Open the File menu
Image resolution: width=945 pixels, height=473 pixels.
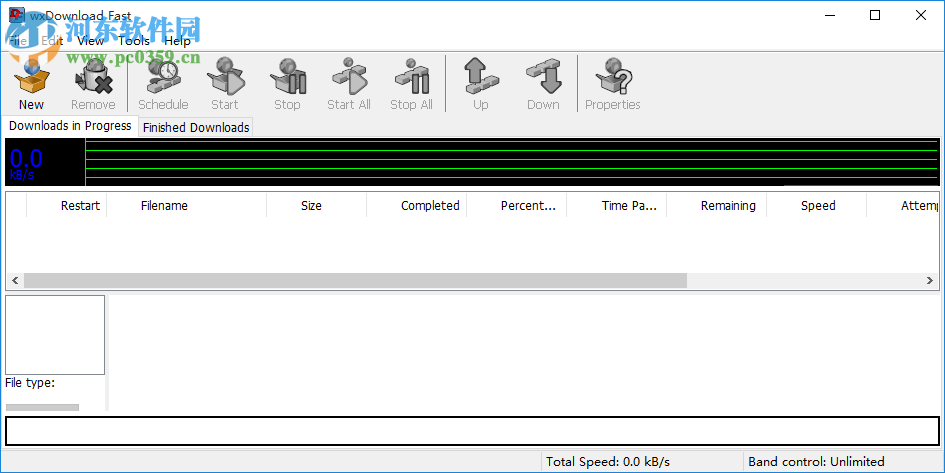(17, 40)
